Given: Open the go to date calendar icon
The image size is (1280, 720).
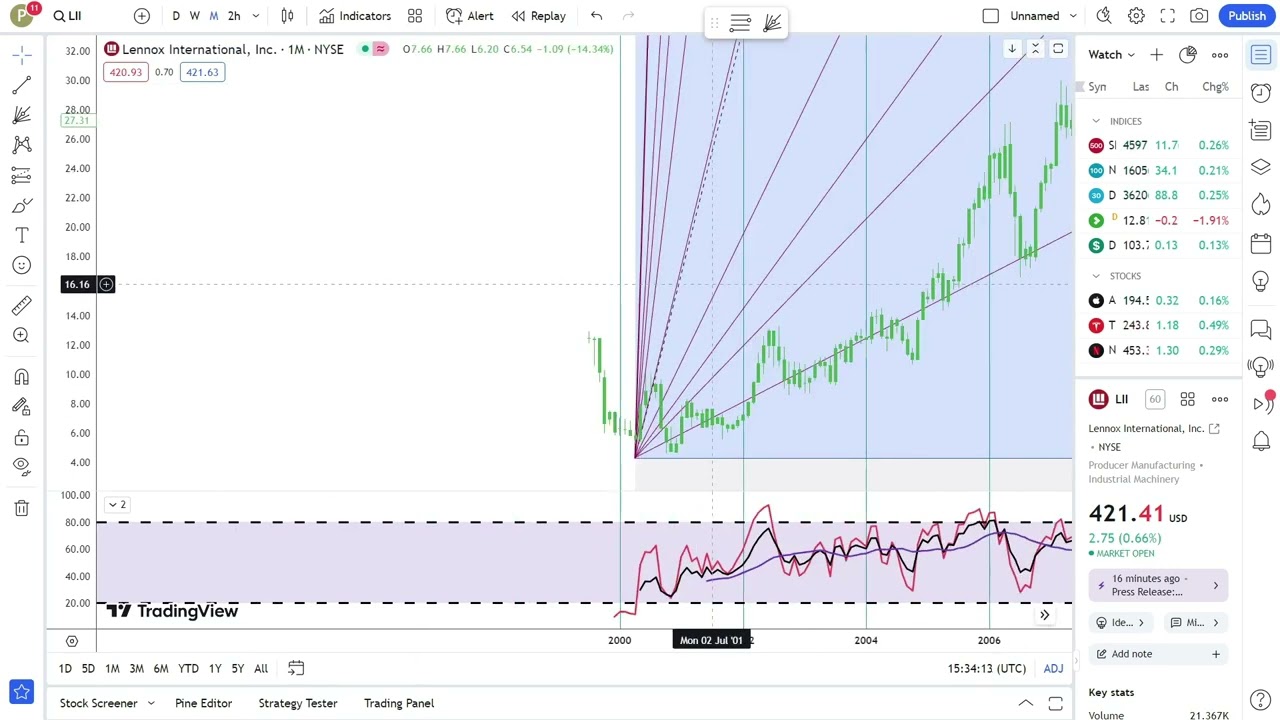Looking at the screenshot, I should point(296,668).
